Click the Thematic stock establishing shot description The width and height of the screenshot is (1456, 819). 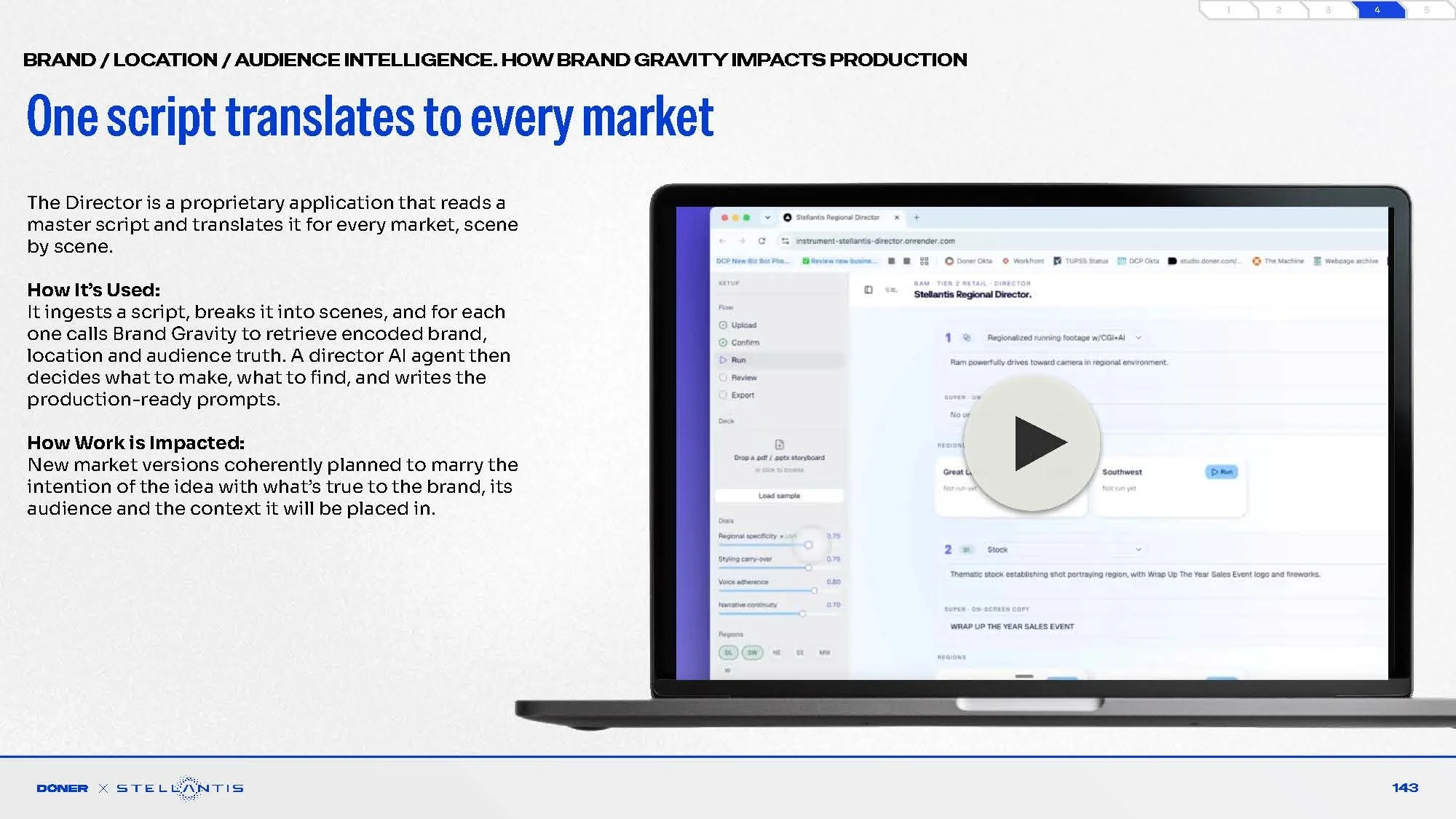coord(1135,574)
